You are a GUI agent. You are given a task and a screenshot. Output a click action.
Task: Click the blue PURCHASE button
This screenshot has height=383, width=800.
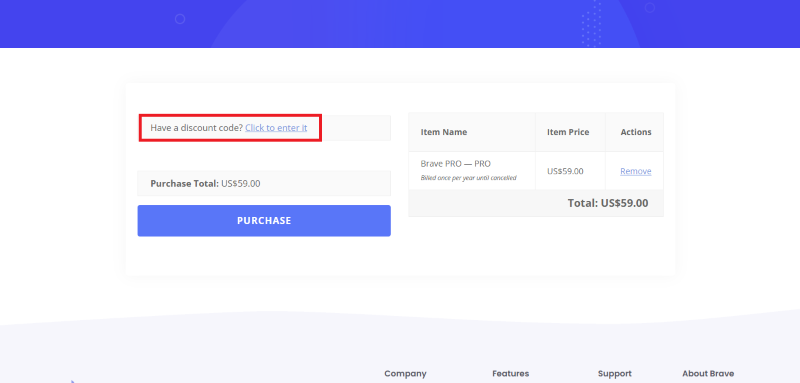264,221
